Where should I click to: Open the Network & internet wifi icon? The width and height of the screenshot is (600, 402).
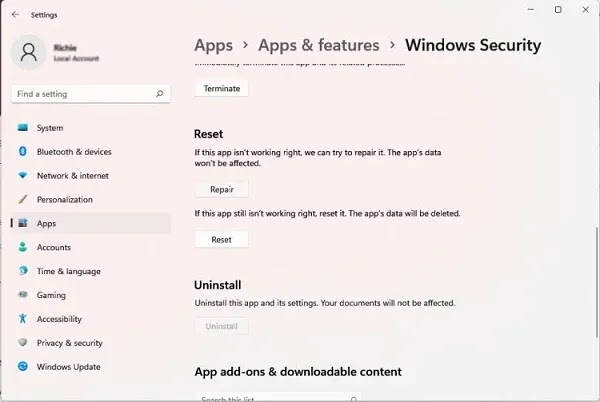pos(23,176)
